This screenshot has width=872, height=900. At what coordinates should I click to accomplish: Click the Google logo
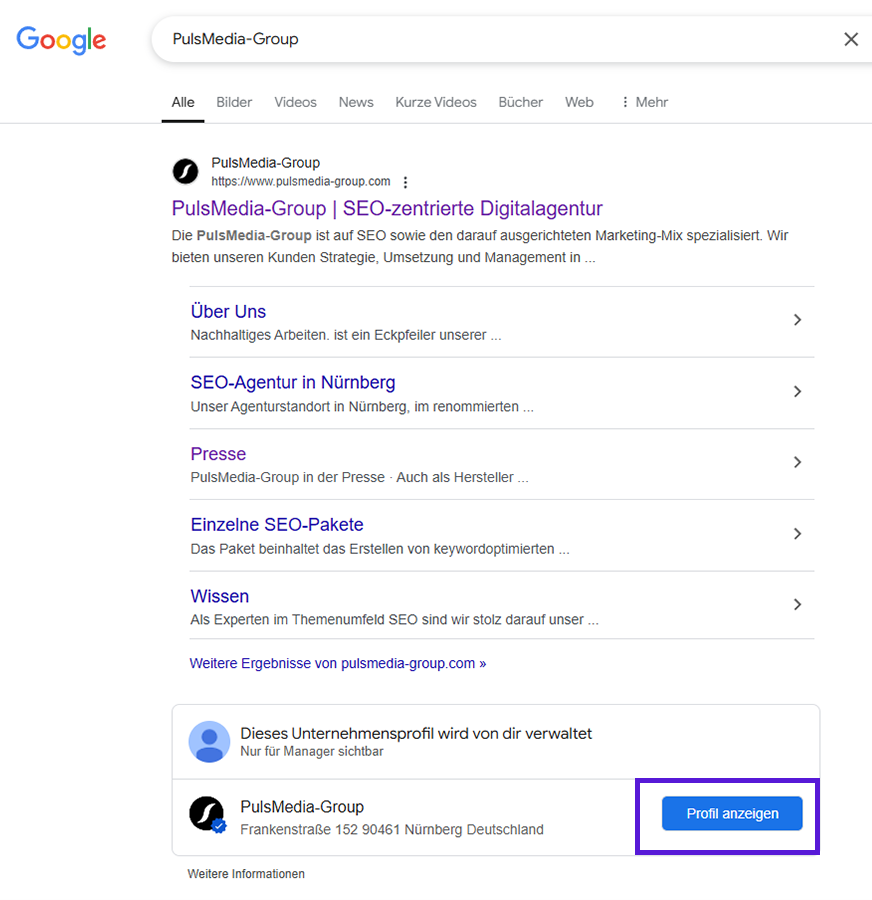click(x=61, y=39)
